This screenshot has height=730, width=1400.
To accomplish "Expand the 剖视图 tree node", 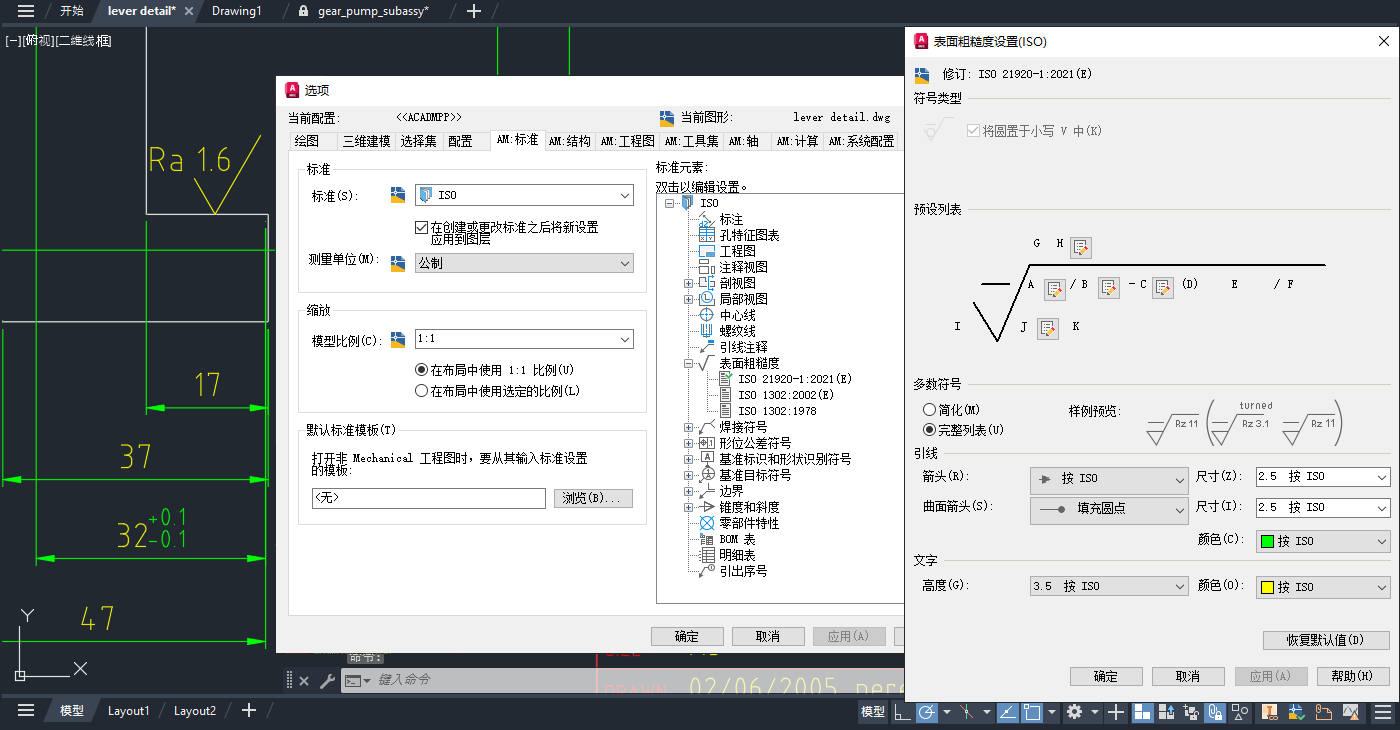I will coord(688,283).
